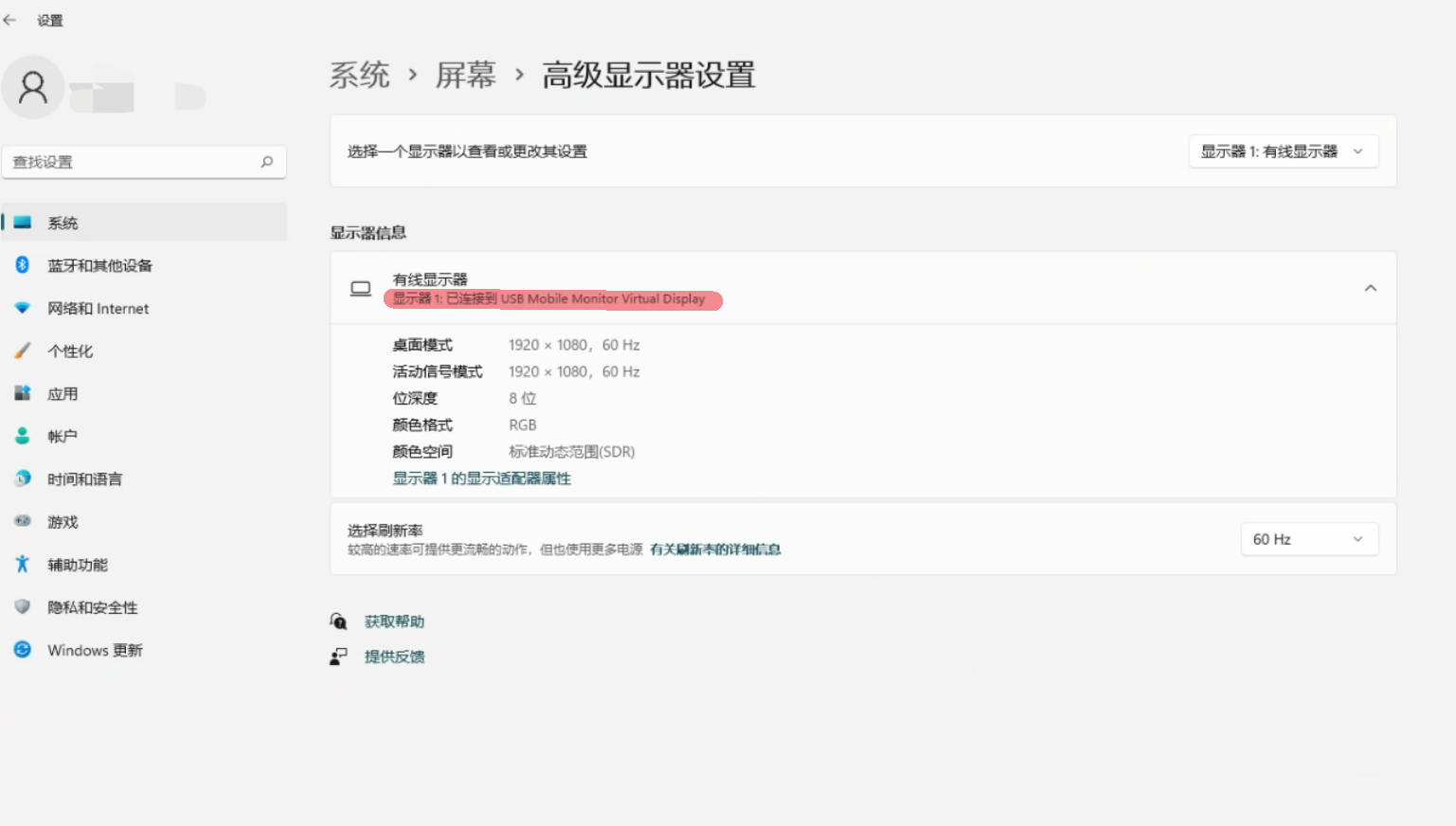This screenshot has width=1456, height=826.
Task: Select the accessibility figure icon for 辅助功能
Action: point(23,564)
